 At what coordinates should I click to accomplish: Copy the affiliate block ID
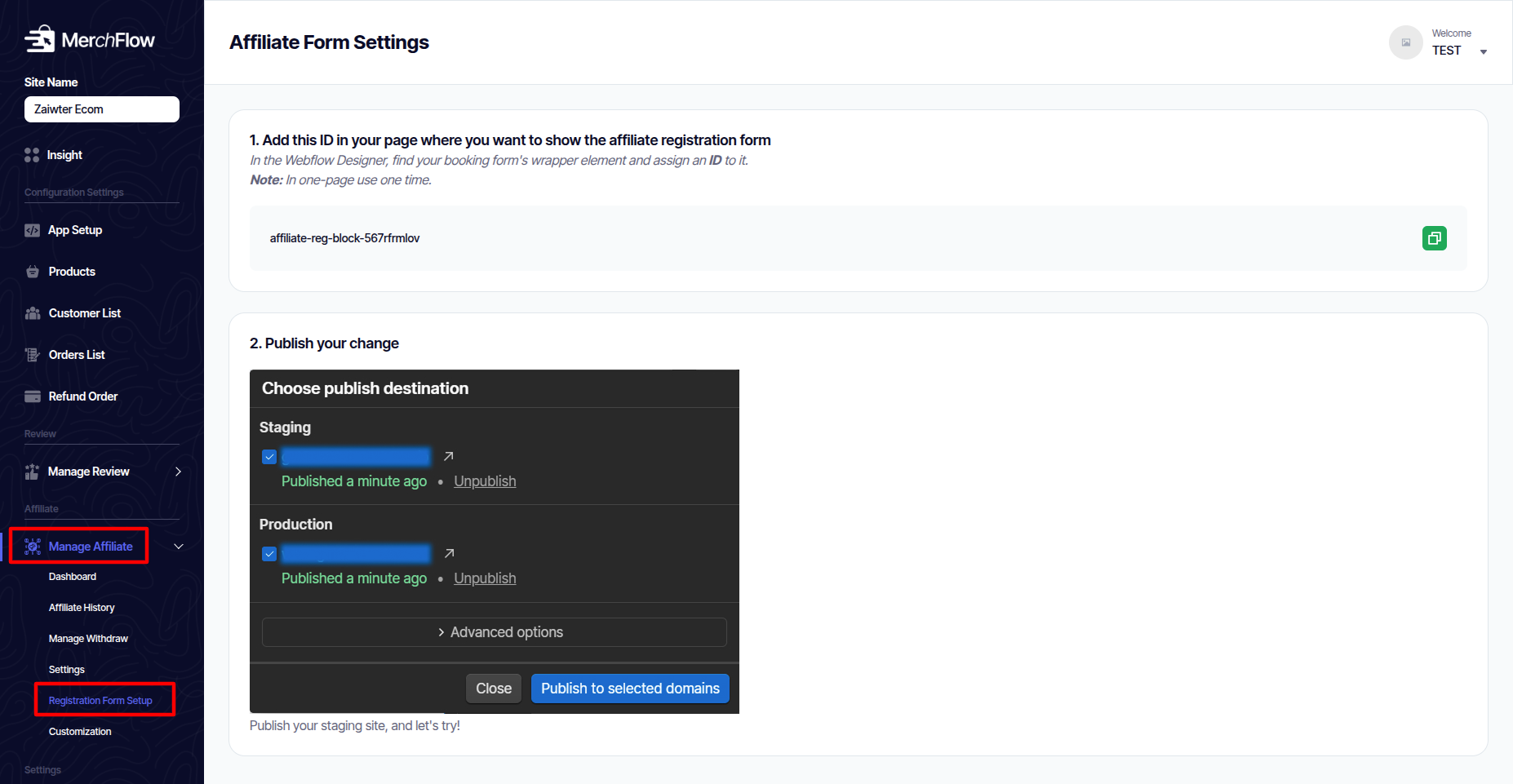pyautogui.click(x=1434, y=238)
